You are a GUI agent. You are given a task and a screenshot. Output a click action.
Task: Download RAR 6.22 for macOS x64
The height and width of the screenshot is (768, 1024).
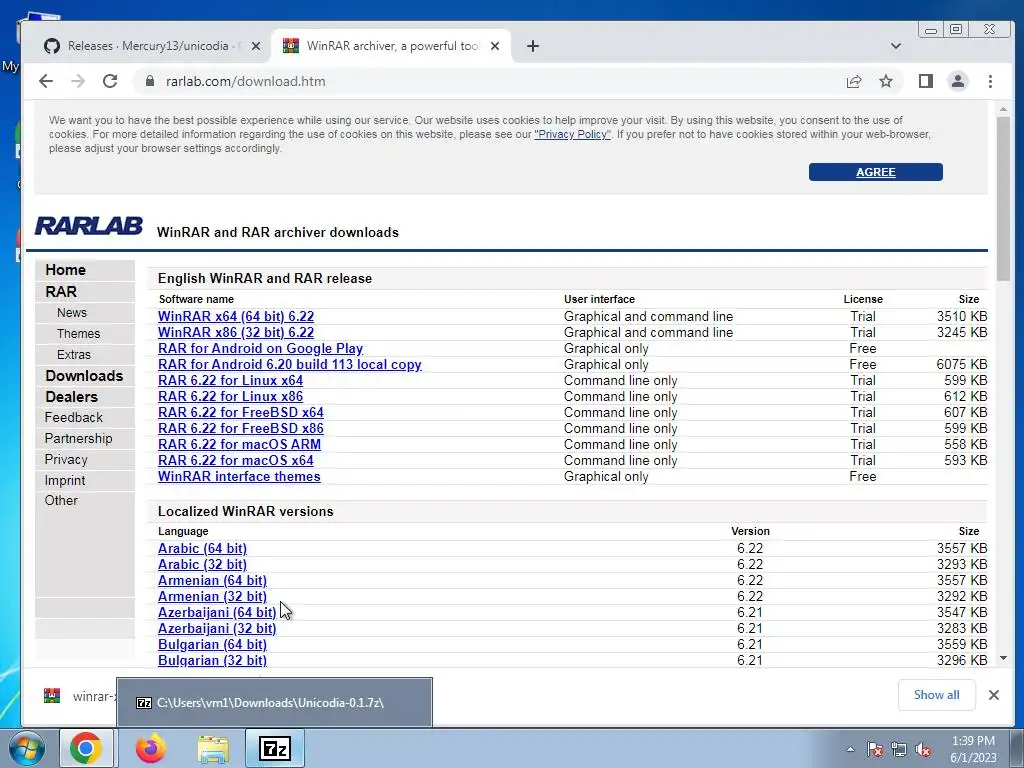pos(236,460)
